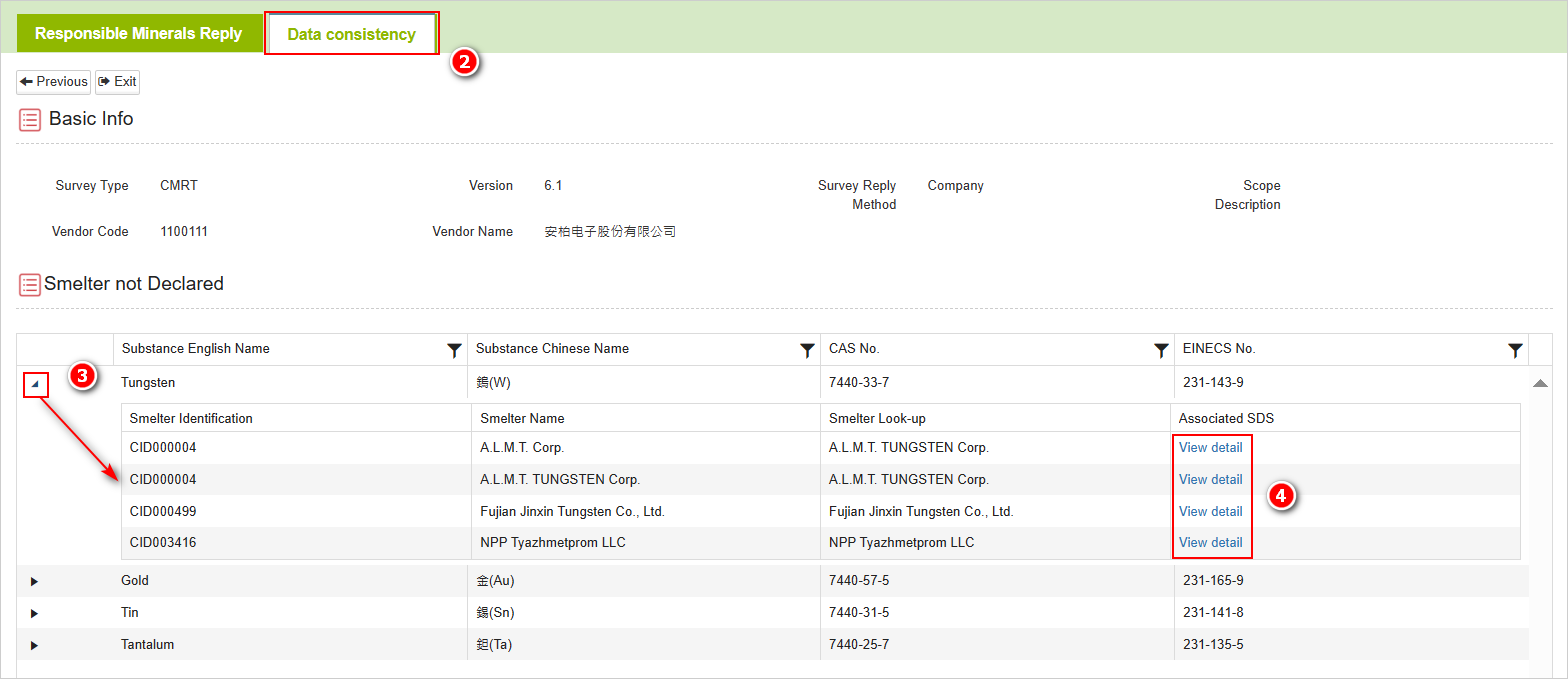The width and height of the screenshot is (1568, 679).
Task: Sort by Substance Chinese Name header
Action: 552,349
